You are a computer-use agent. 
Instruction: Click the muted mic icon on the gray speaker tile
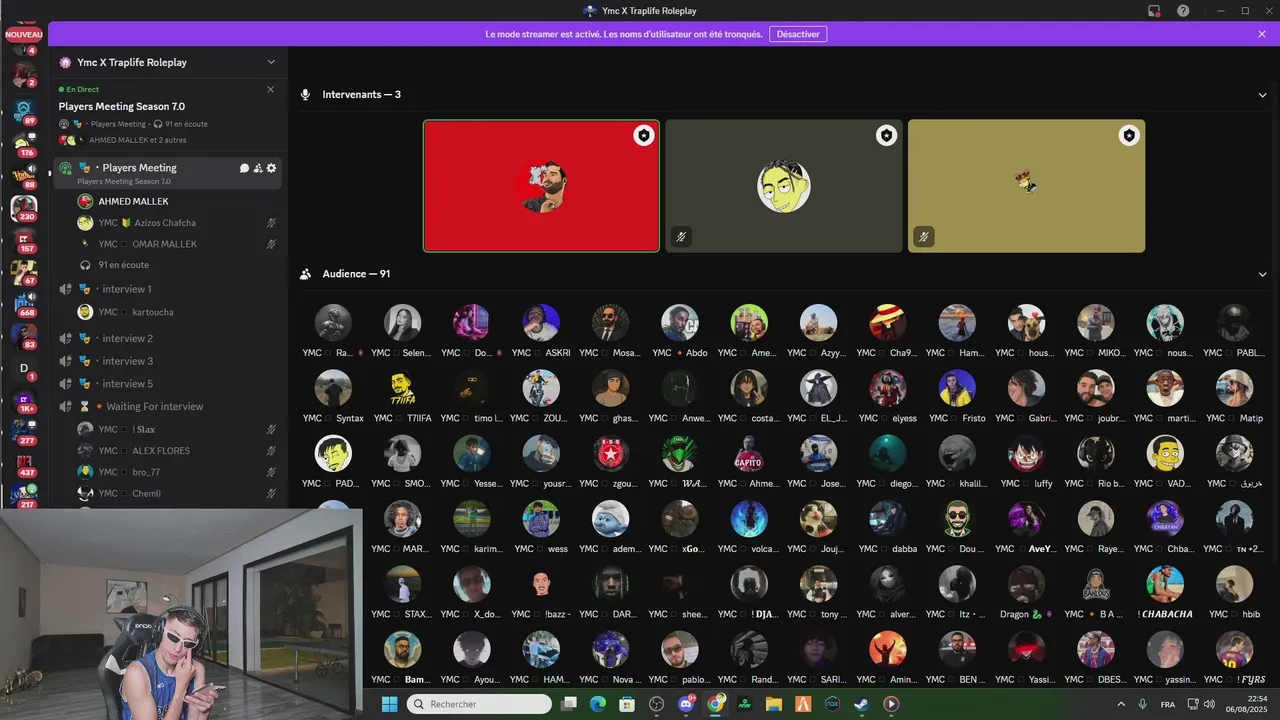pyautogui.click(x=681, y=237)
